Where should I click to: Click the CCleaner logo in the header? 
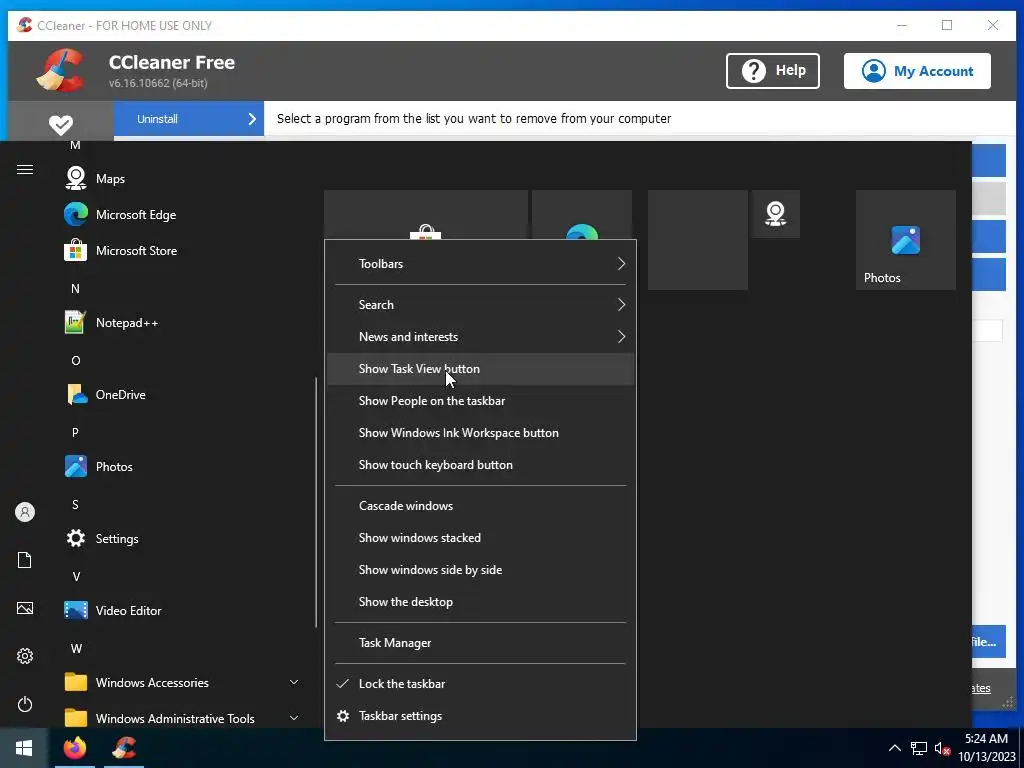(x=60, y=71)
